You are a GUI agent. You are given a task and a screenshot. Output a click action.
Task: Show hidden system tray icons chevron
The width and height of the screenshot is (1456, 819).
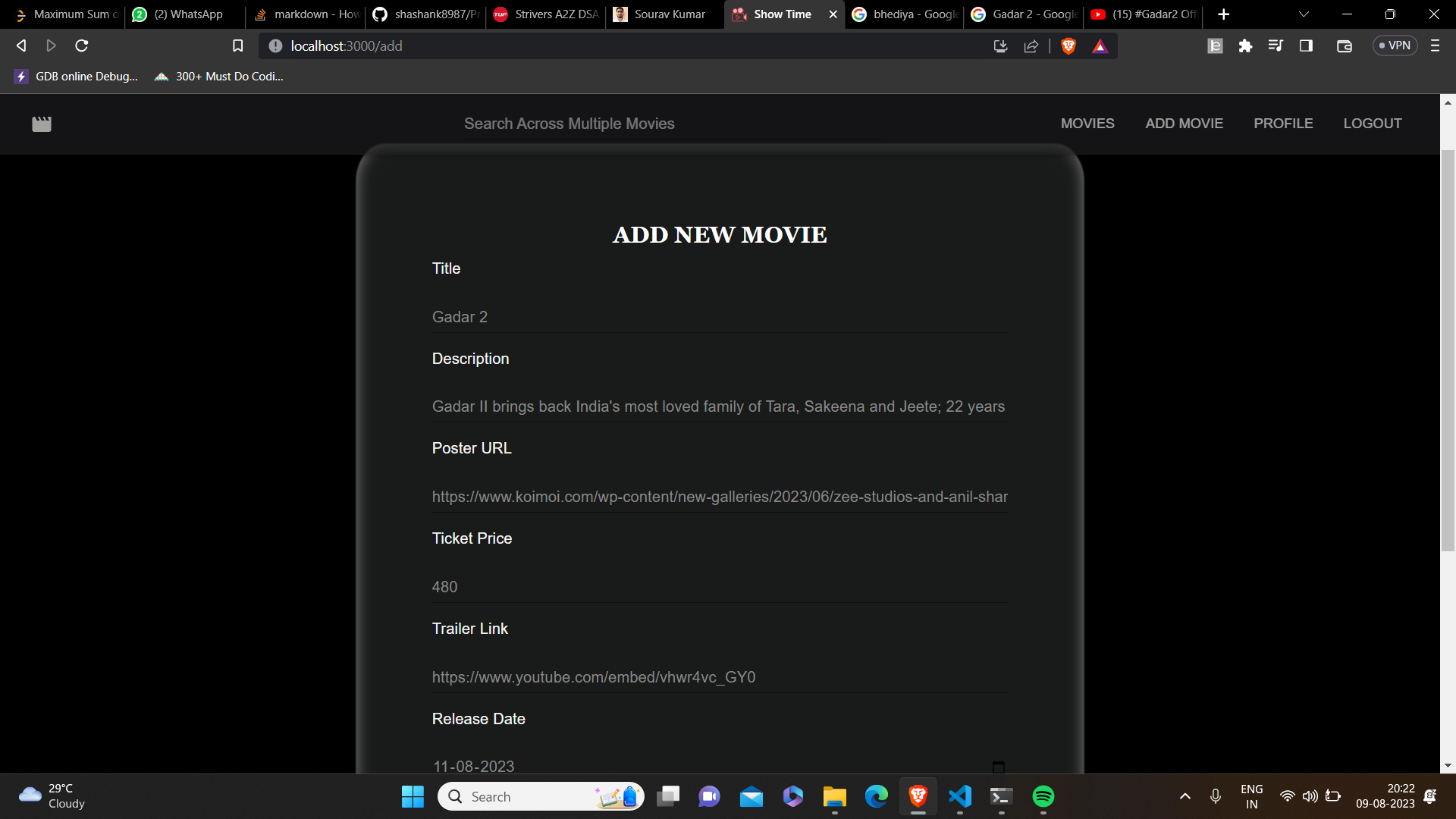1185,796
